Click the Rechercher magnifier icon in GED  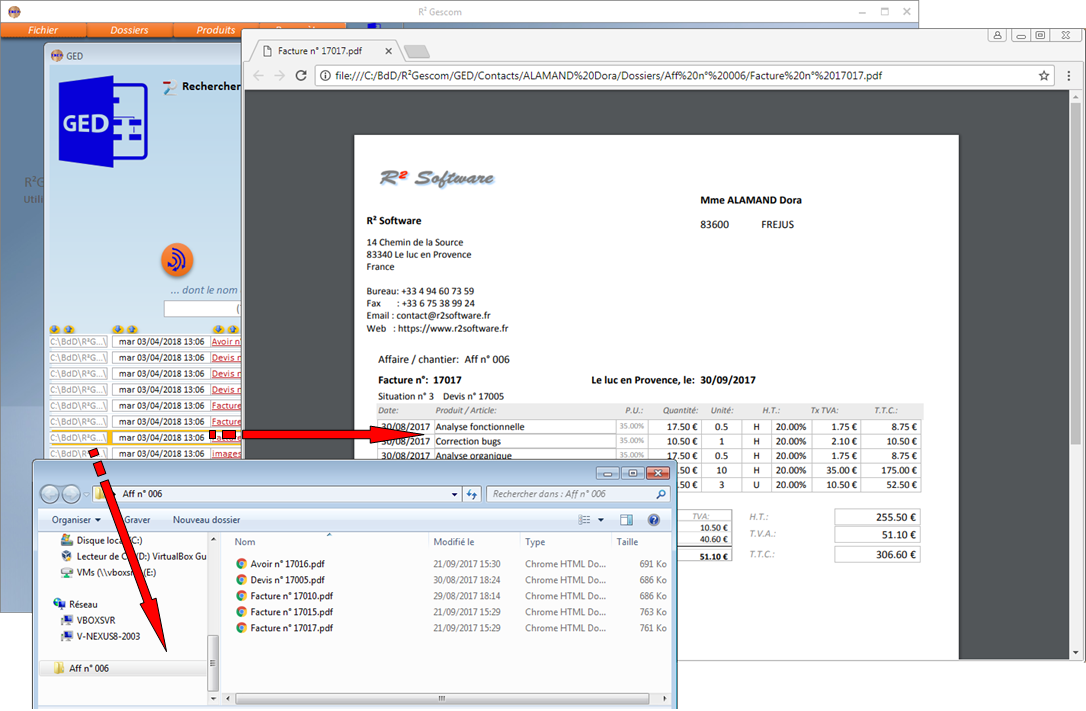coord(170,87)
